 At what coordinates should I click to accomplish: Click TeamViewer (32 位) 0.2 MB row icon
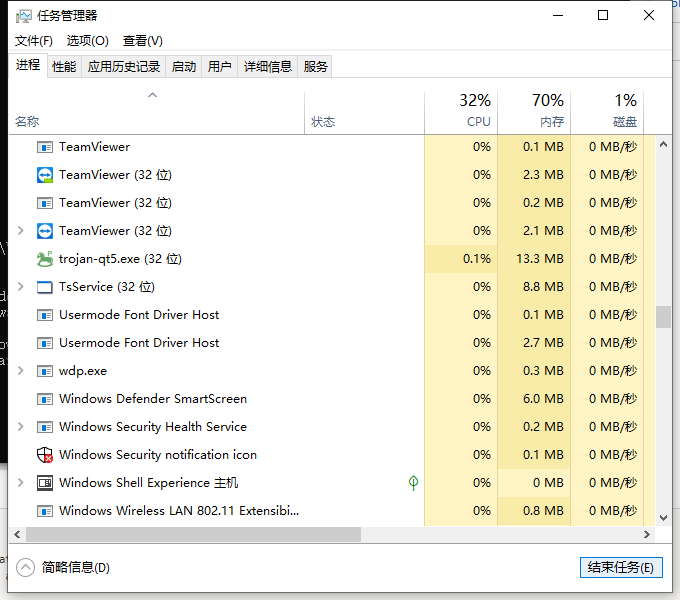coord(45,203)
